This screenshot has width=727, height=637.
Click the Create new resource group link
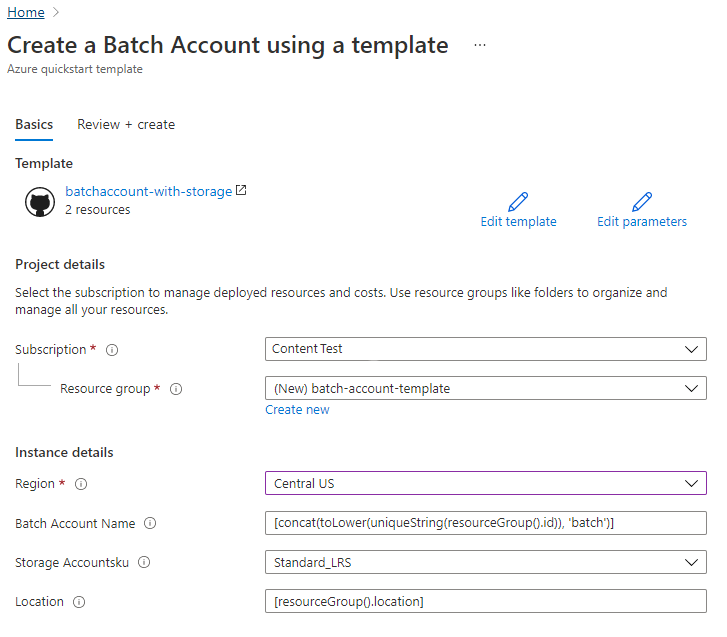coord(297,410)
